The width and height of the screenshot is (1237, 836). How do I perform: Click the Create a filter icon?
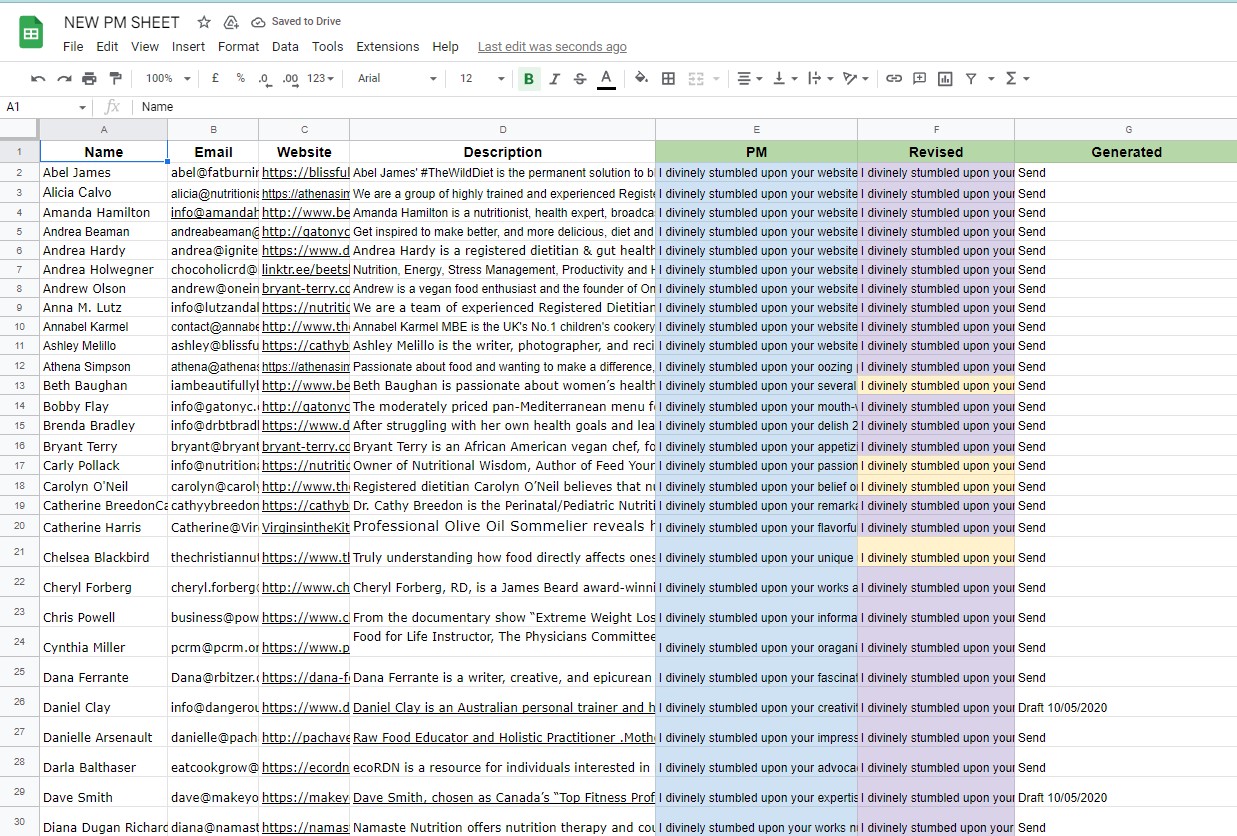[971, 78]
